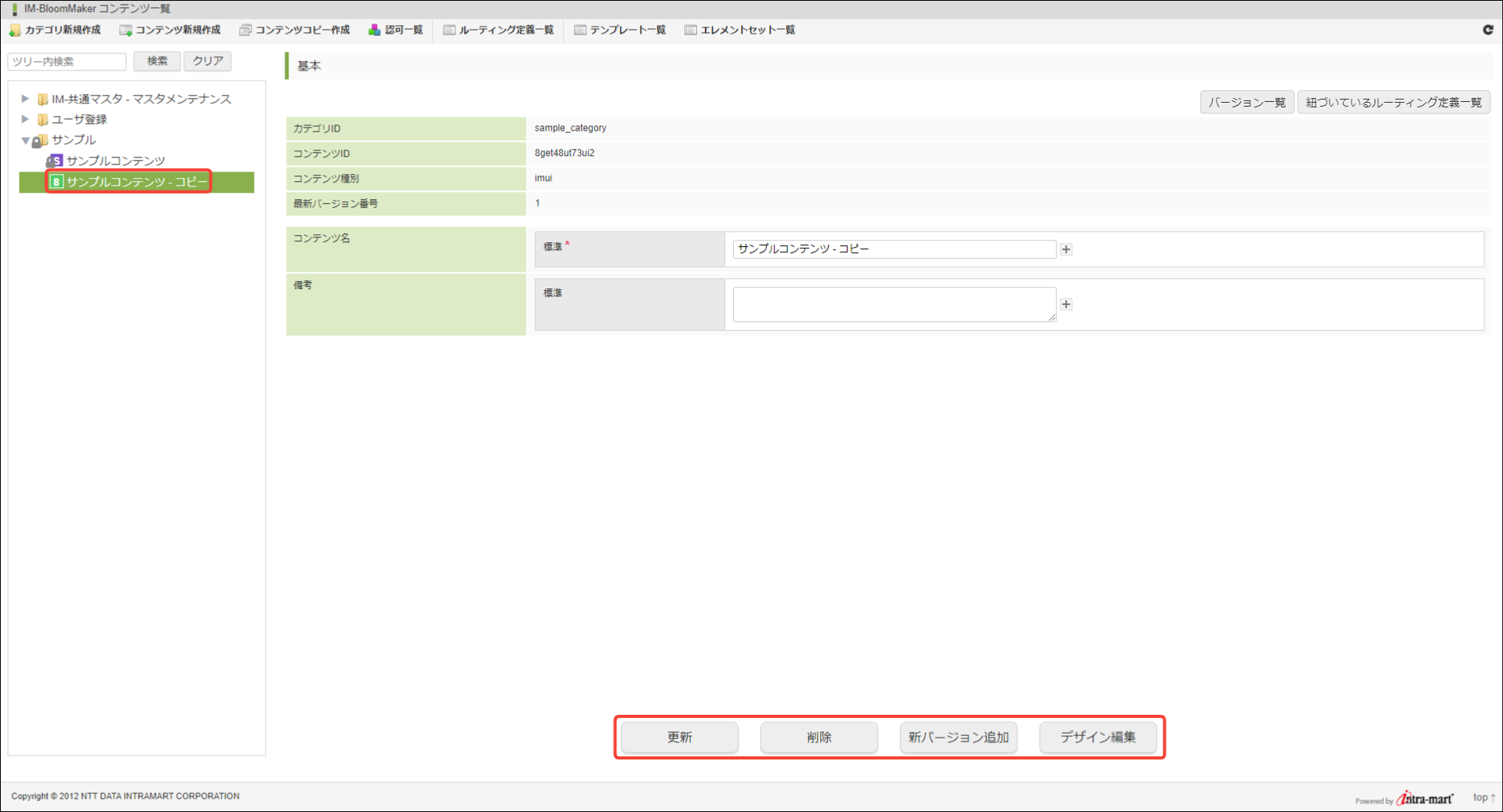Click the バージョン一覧 button

click(x=1246, y=103)
